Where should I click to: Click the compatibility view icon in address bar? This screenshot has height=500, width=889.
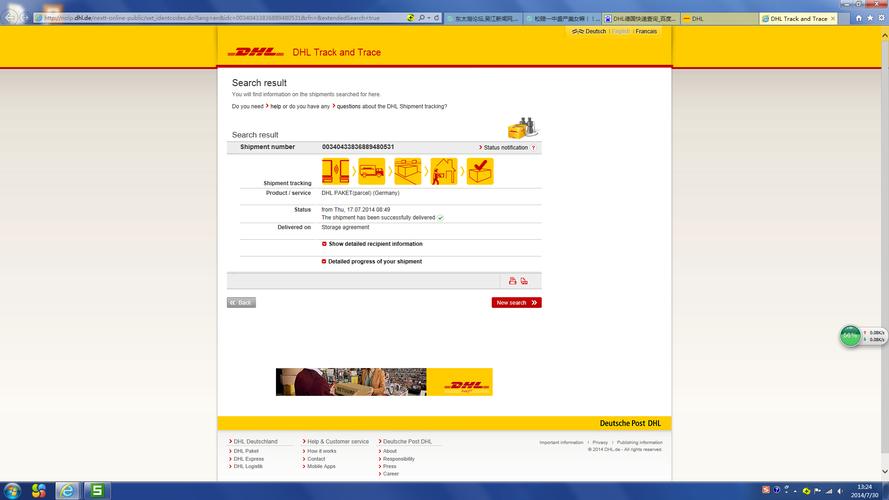pos(410,18)
